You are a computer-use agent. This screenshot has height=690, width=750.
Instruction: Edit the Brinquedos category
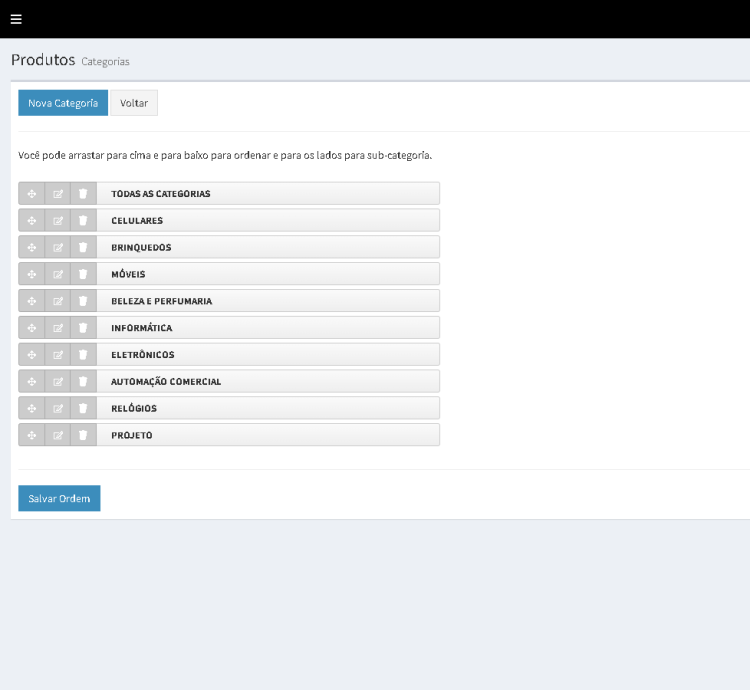point(57,247)
